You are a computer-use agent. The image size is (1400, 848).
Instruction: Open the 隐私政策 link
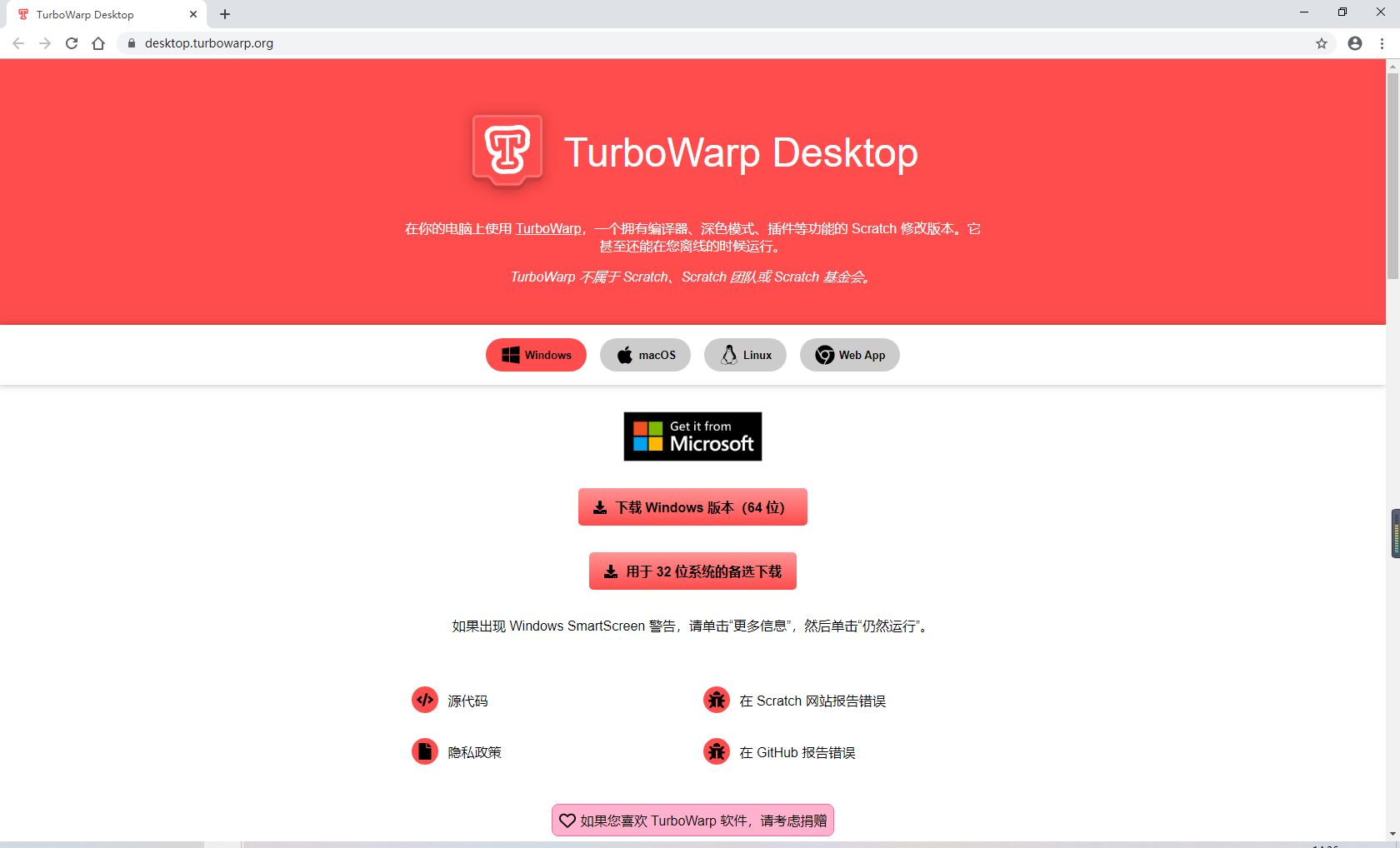[x=474, y=753]
